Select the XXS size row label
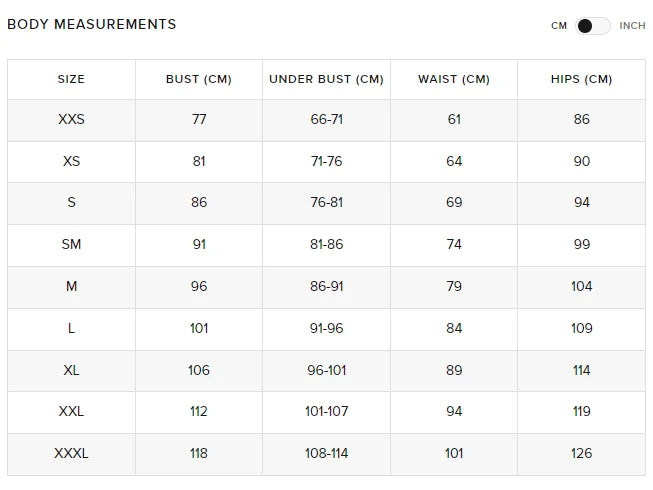653x490 pixels. (71, 119)
